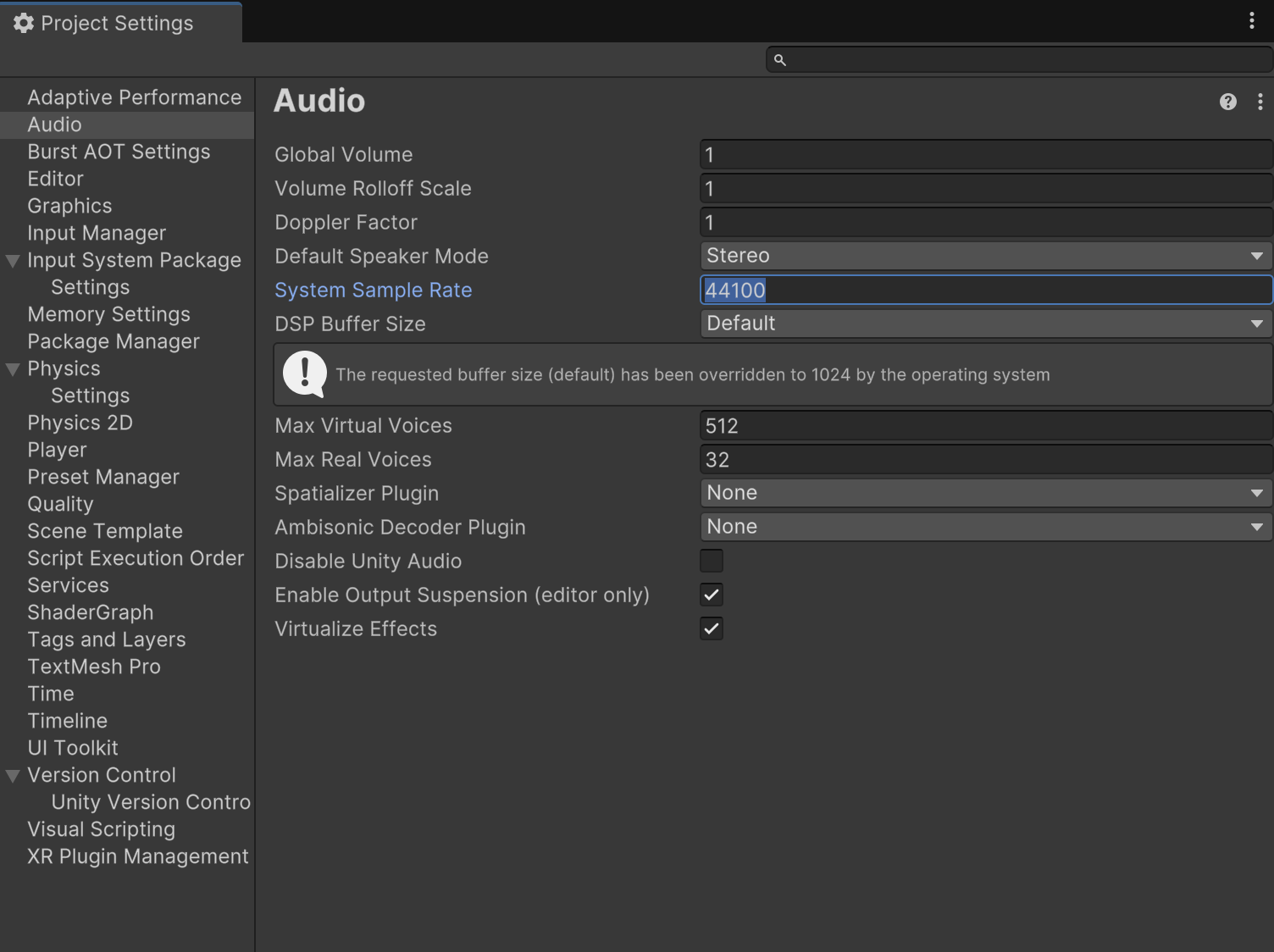The image size is (1274, 952).
Task: Uncheck Enable Output Suspension option
Action: point(712,595)
